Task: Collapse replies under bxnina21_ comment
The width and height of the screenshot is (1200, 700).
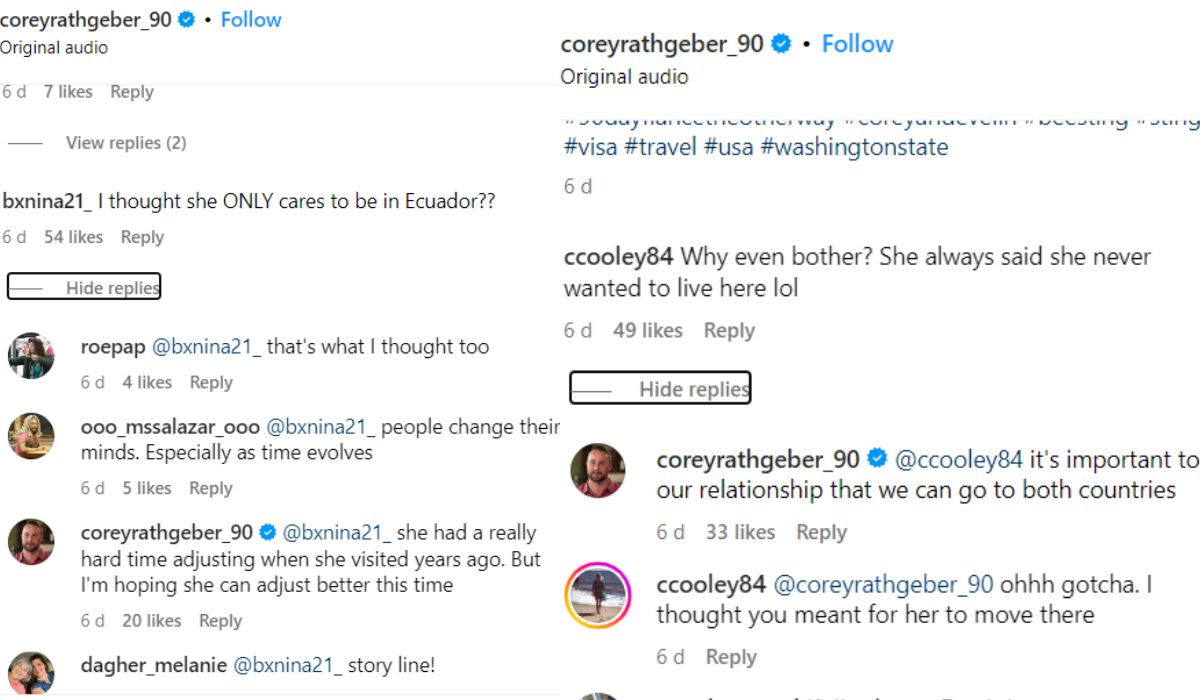Action: tap(84, 288)
